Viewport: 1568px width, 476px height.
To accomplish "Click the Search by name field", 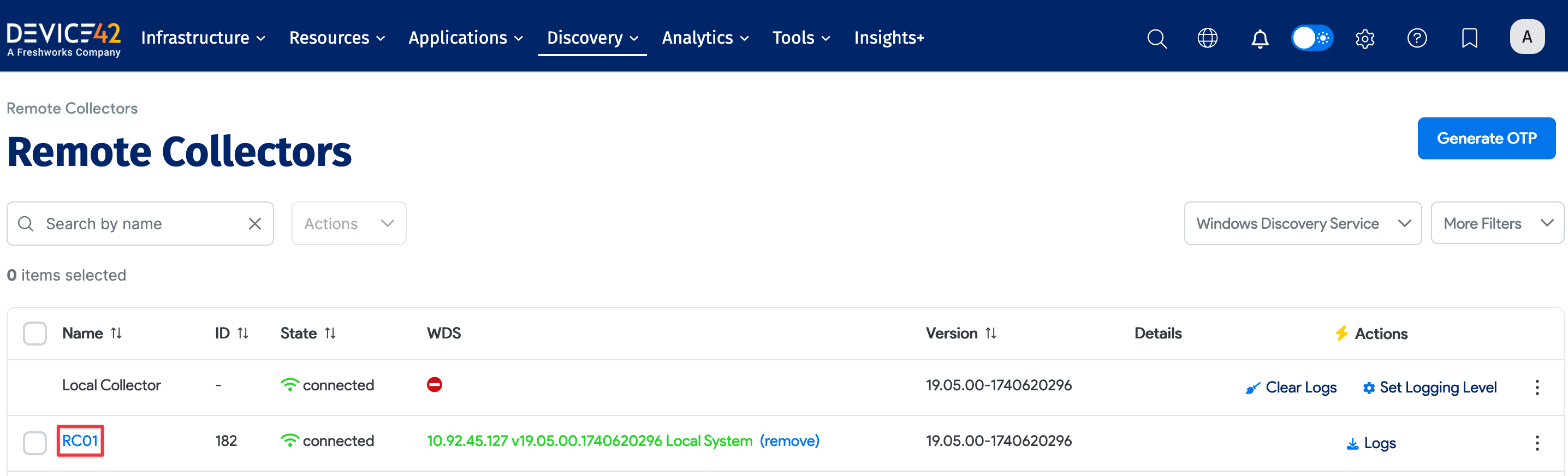I will coord(140,224).
